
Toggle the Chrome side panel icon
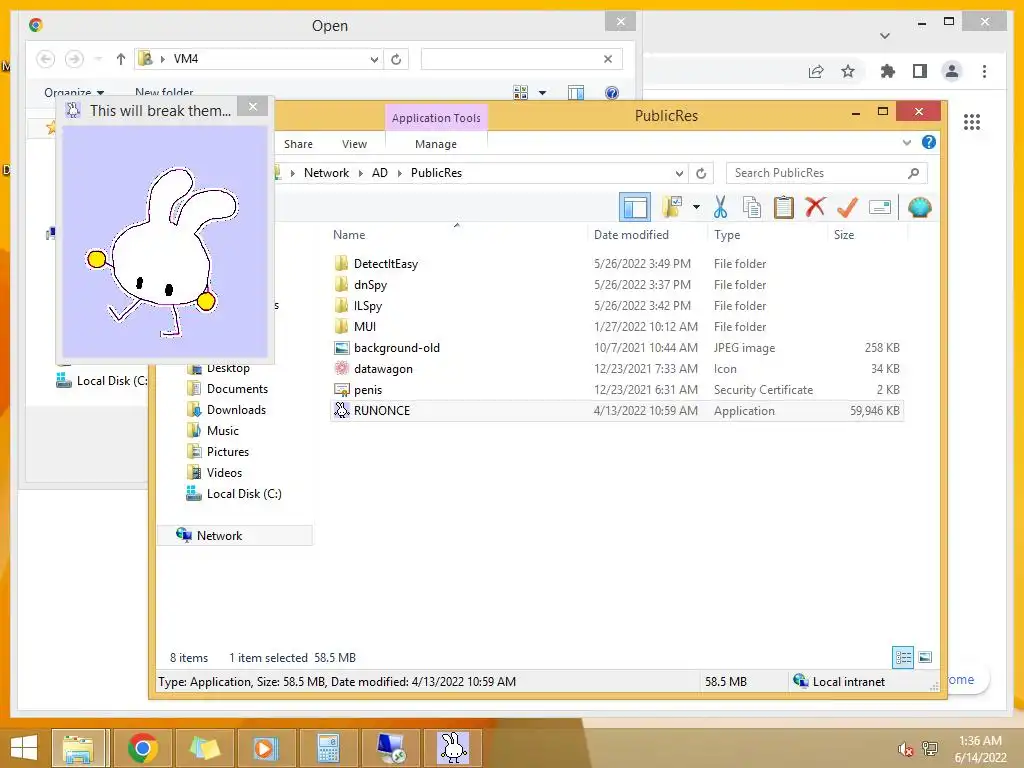(920, 71)
